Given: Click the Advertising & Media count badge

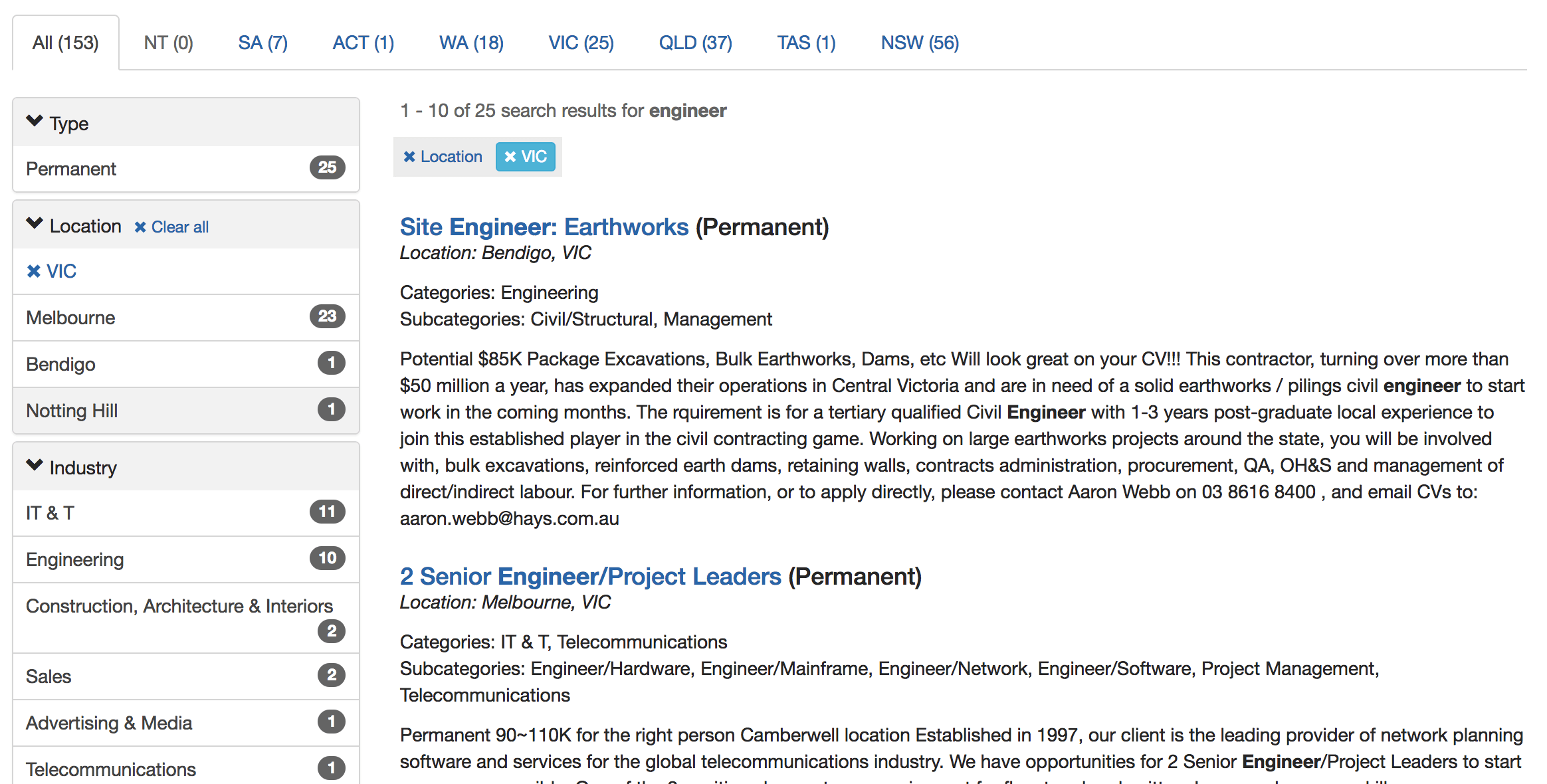Looking at the screenshot, I should (331, 722).
